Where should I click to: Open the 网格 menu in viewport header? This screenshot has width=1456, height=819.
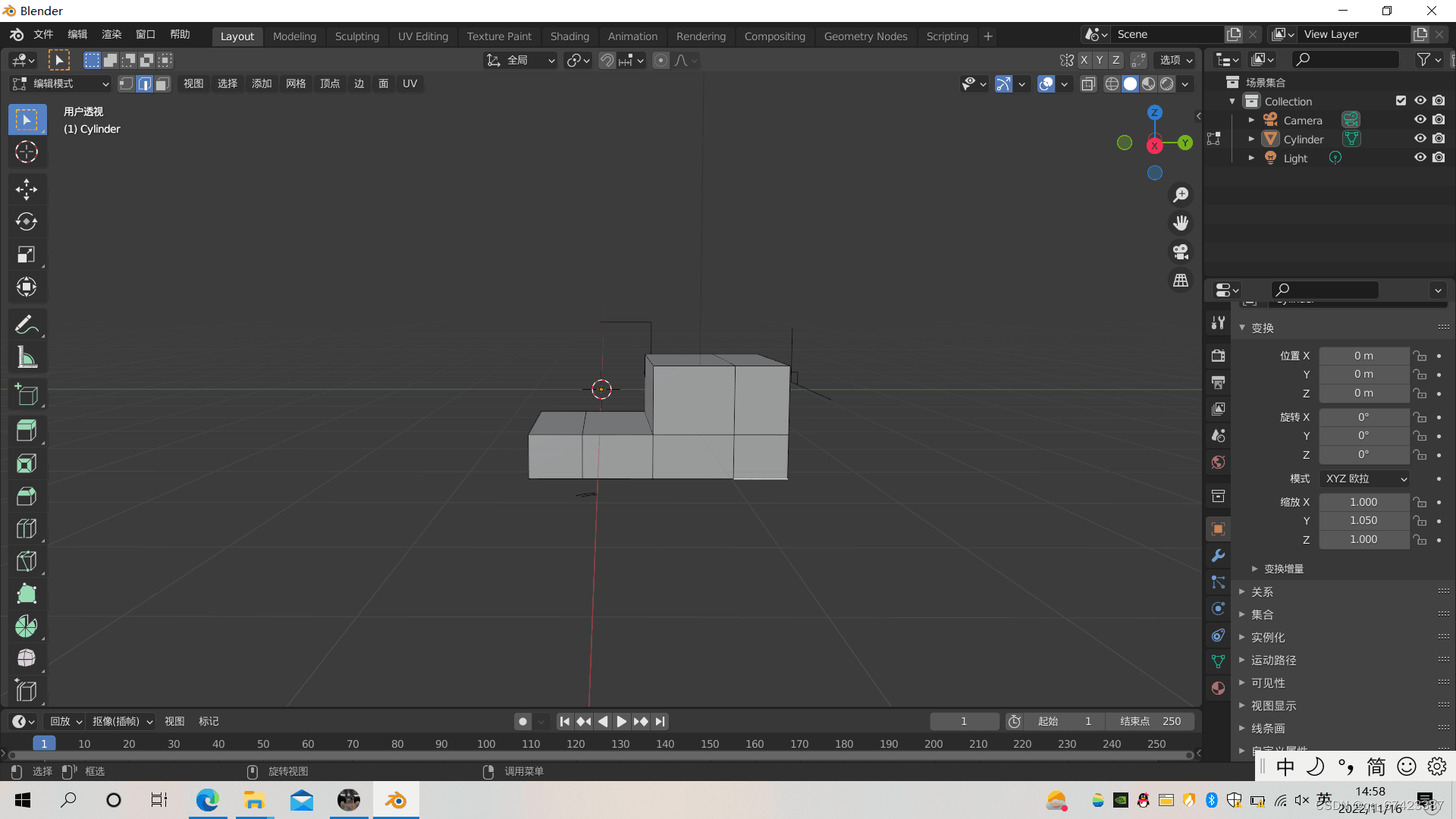(x=296, y=83)
